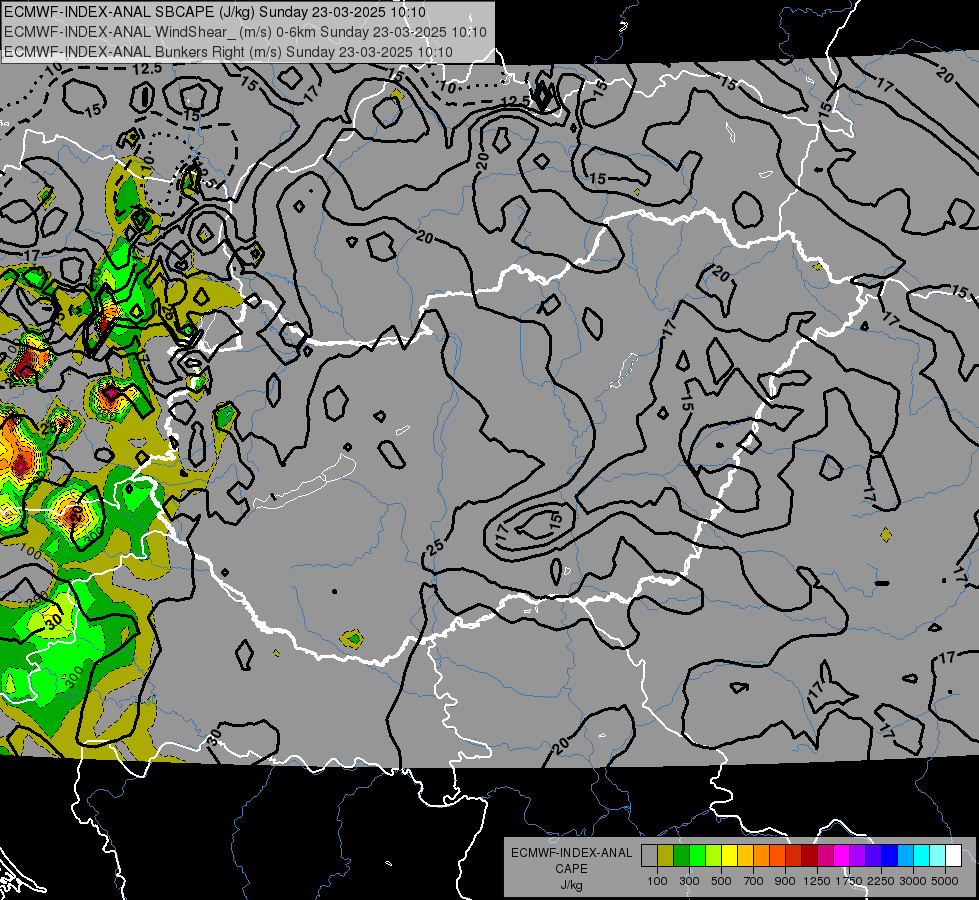
Task: Click the 'J/kg' unit label in legend
Action: (x=571, y=885)
